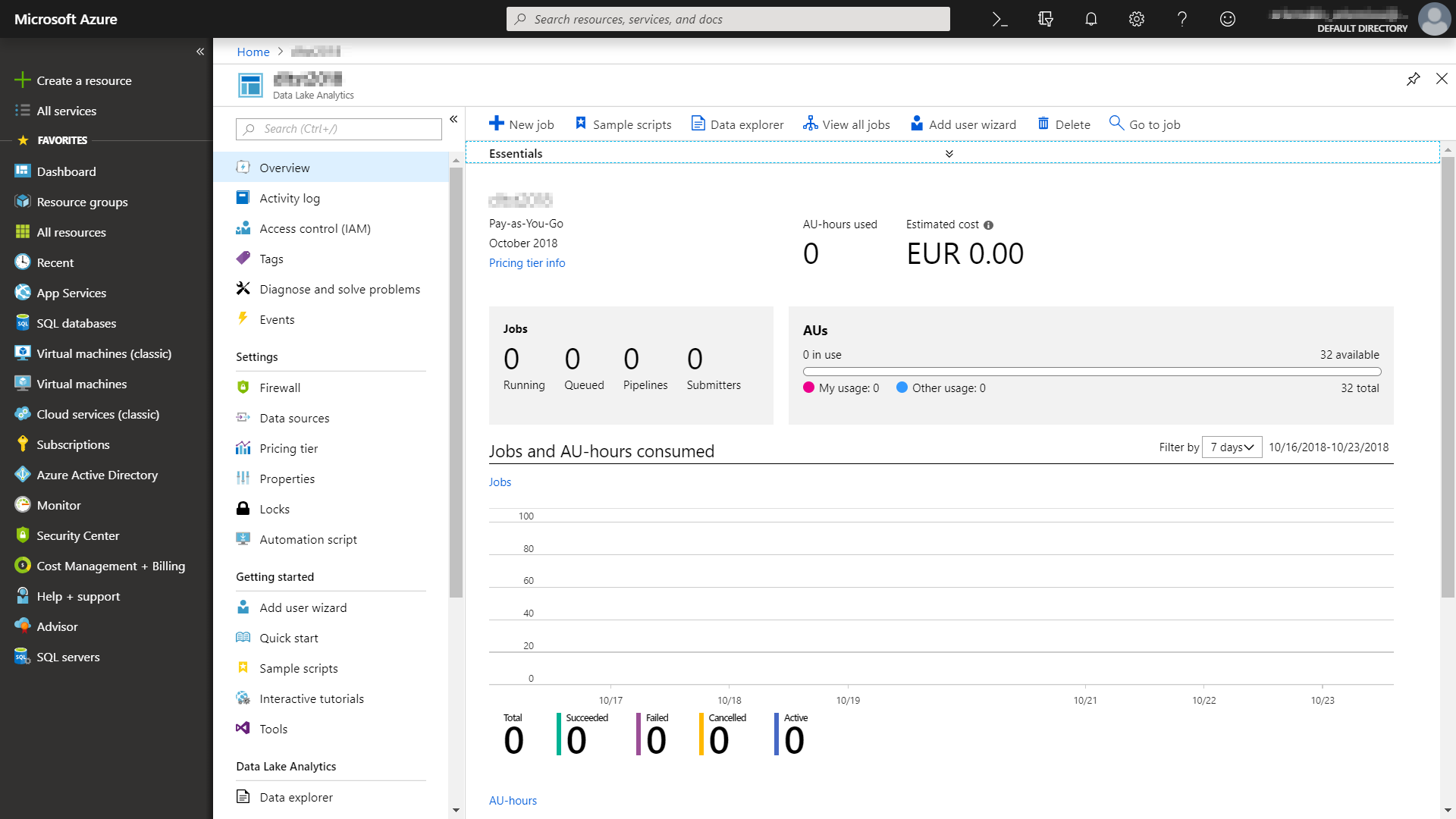Click the Delete toolbar button

(1064, 124)
